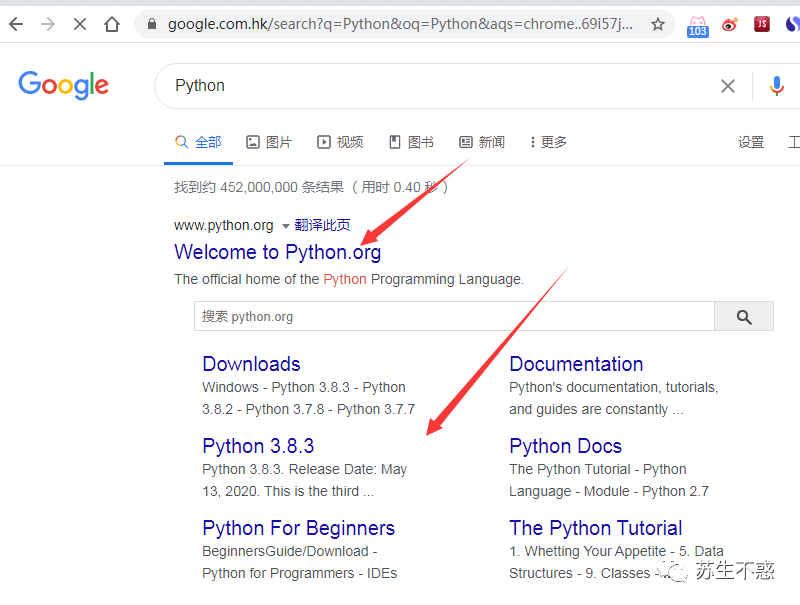This screenshot has height=605, width=800.
Task: Open the Documentation sitelink
Action: tap(576, 364)
